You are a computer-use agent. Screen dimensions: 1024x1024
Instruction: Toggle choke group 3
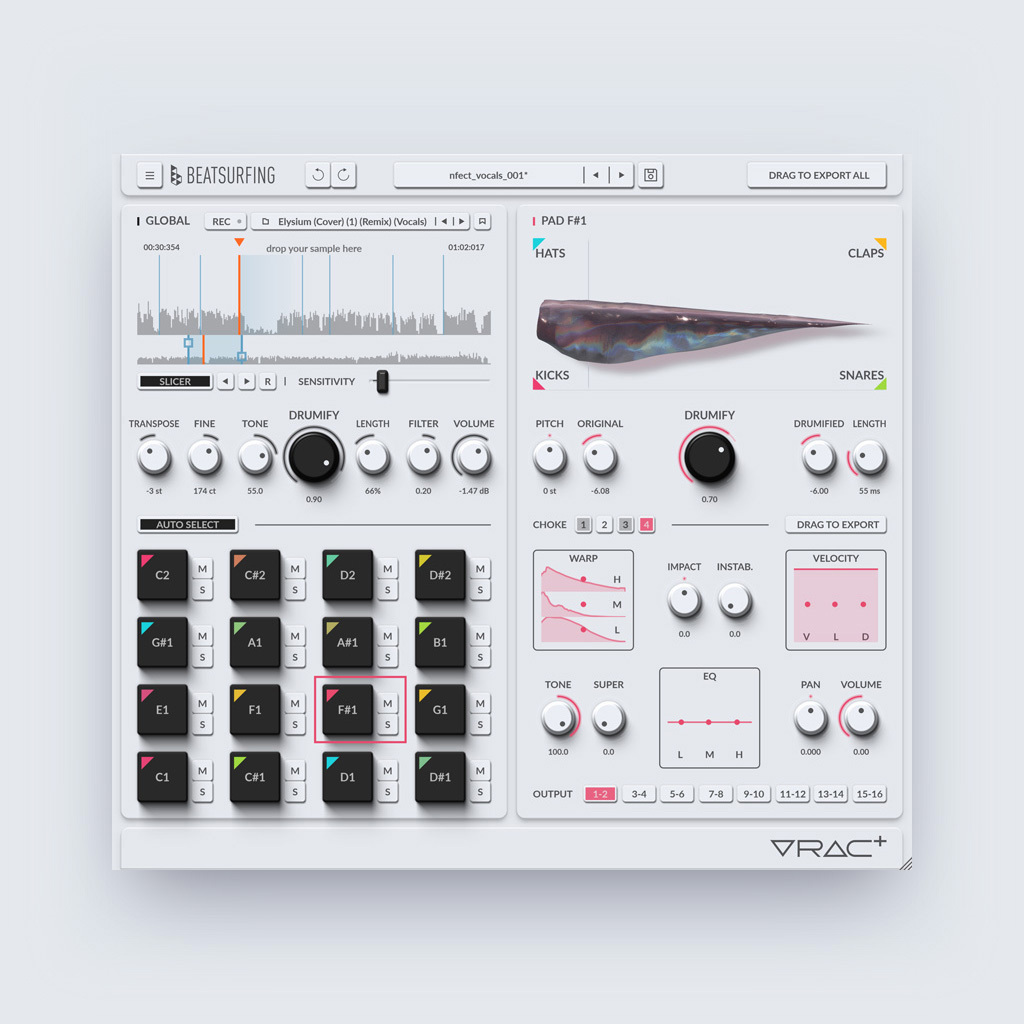[x=626, y=524]
